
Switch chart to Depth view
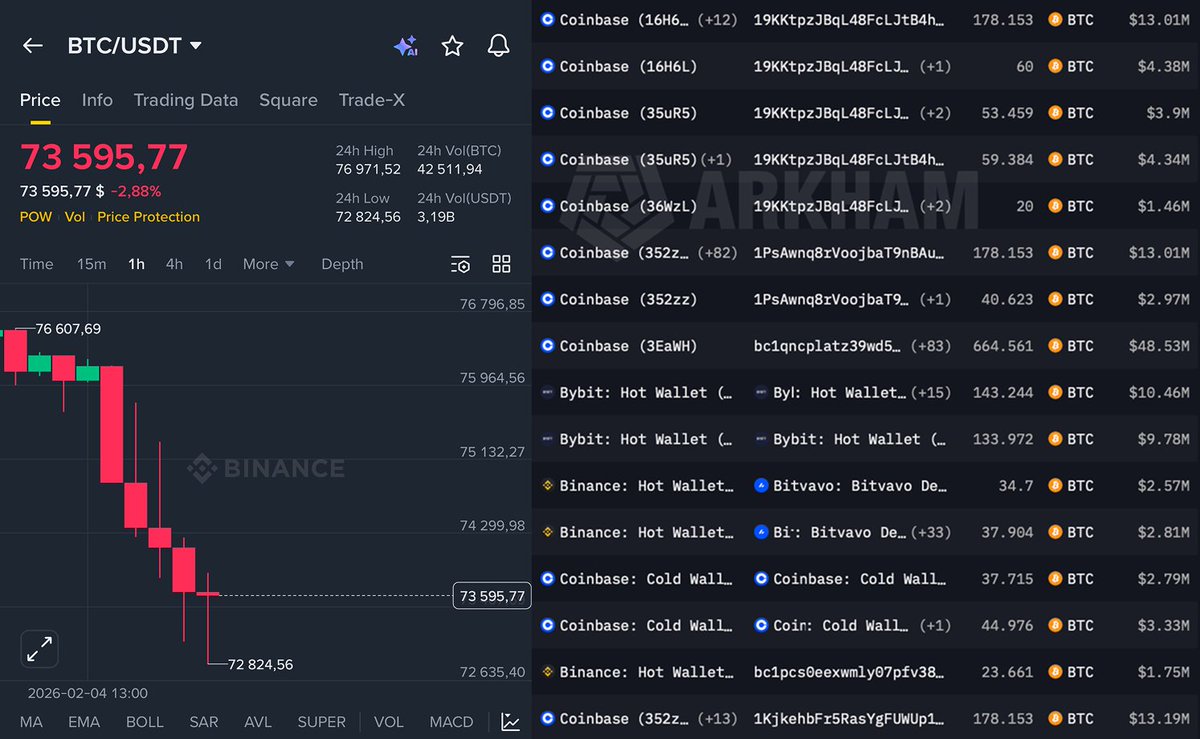coord(342,265)
